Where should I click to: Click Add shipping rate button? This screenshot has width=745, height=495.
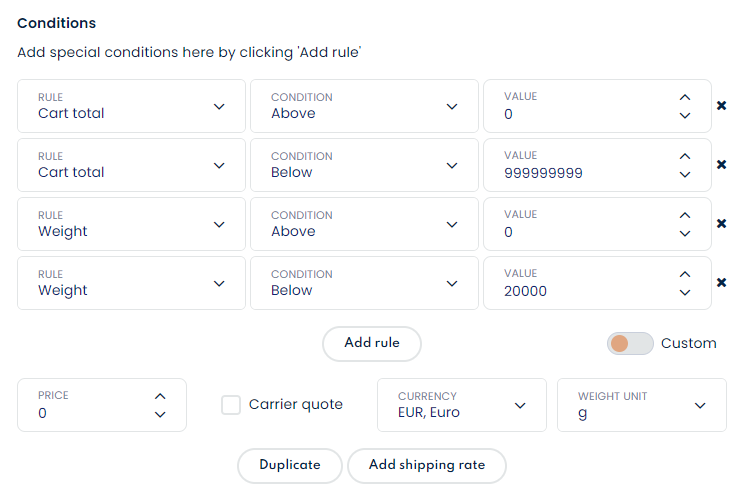coord(427,465)
